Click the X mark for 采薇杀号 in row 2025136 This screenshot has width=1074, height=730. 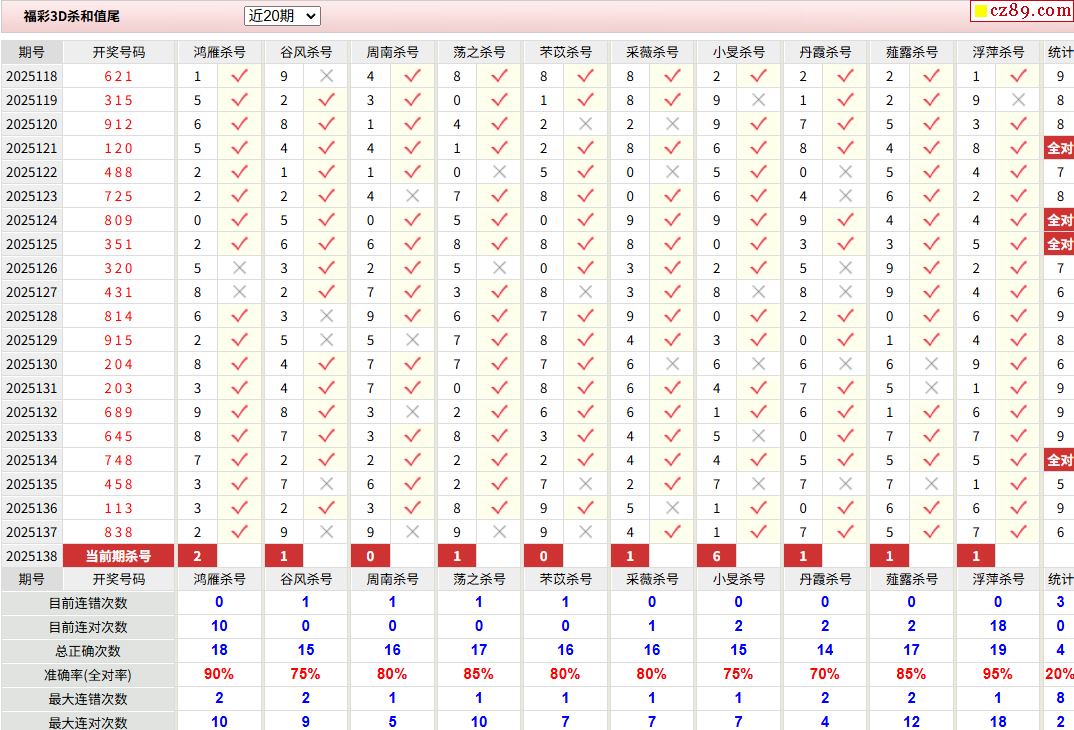coord(672,507)
